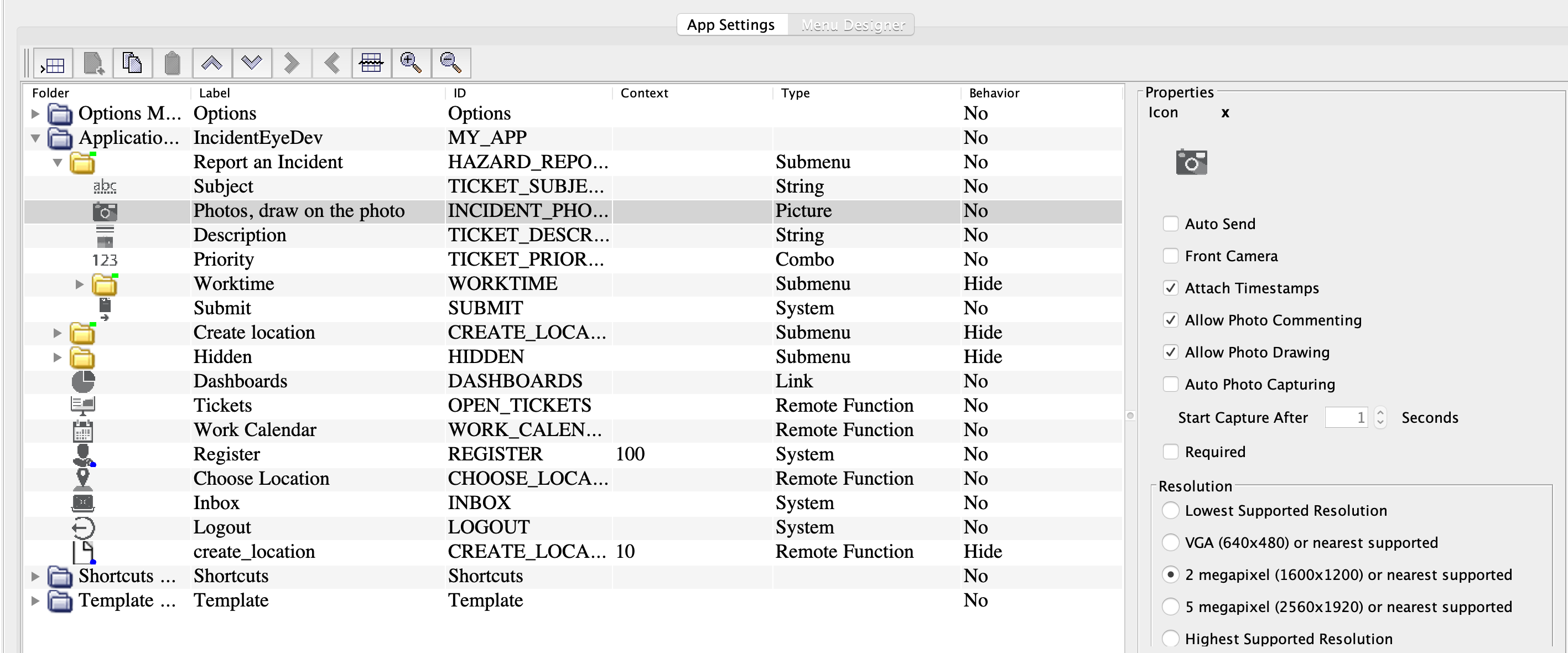This screenshot has width=1568, height=653.
Task: Click the Start Capture After stepper arrows
Action: coord(1380,417)
